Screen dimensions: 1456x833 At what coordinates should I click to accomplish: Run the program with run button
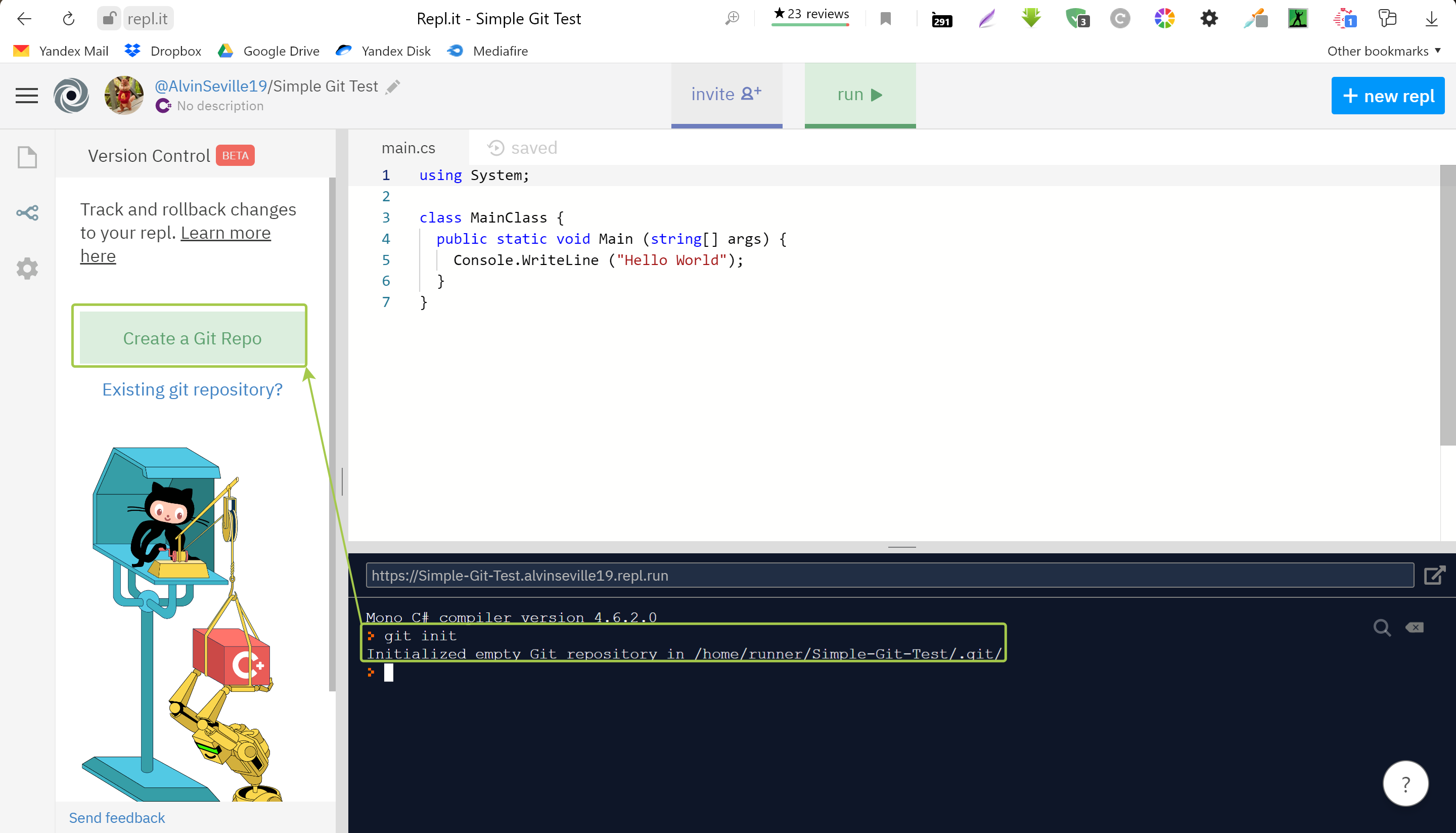point(860,95)
